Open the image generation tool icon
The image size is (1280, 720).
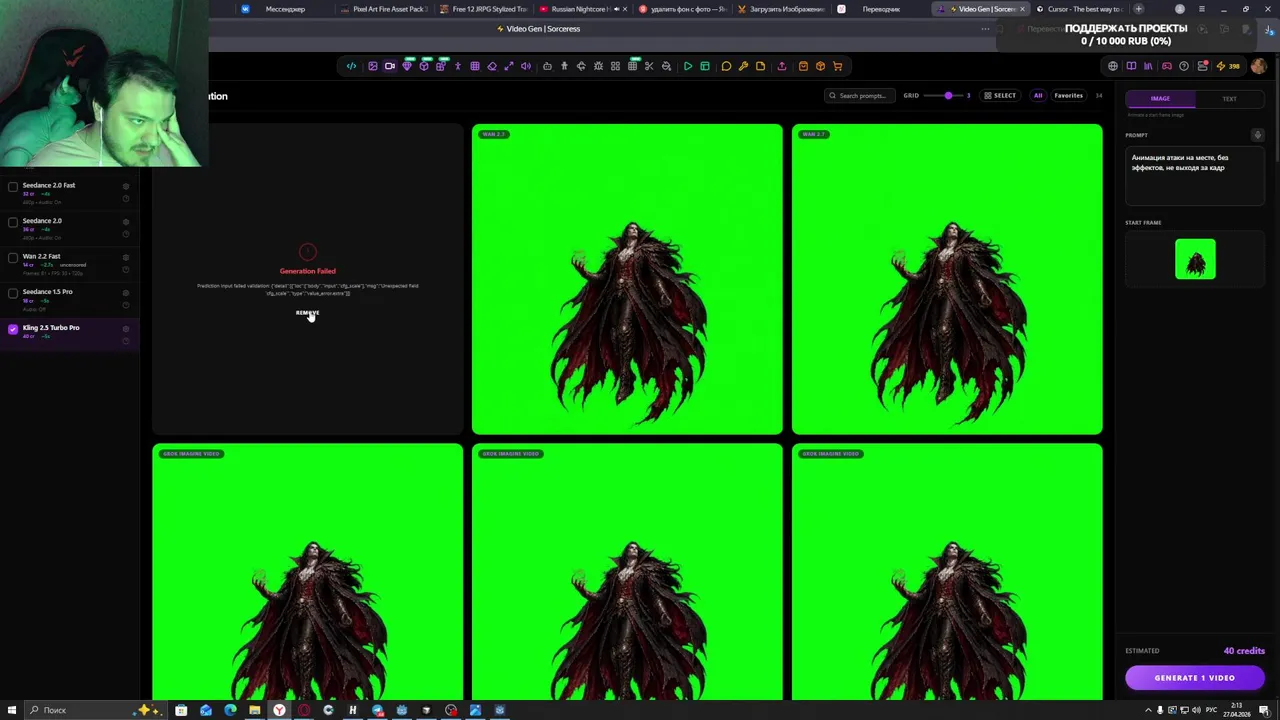[372, 66]
